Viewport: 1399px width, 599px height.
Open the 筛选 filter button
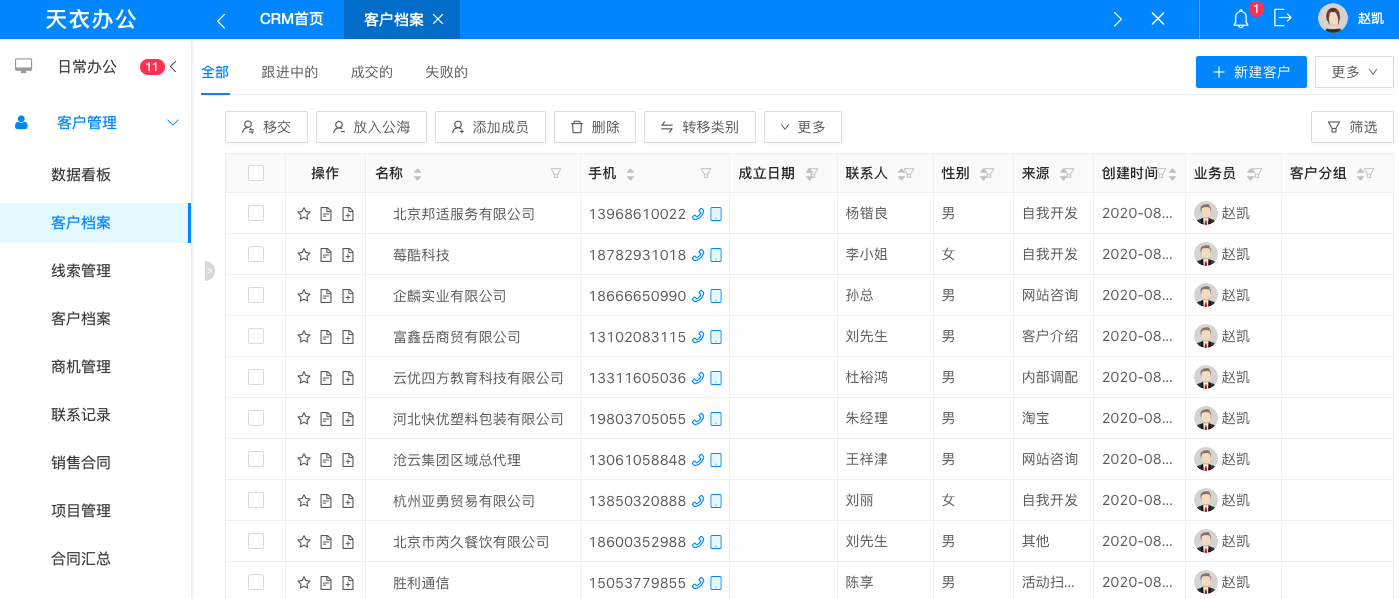click(1352, 127)
